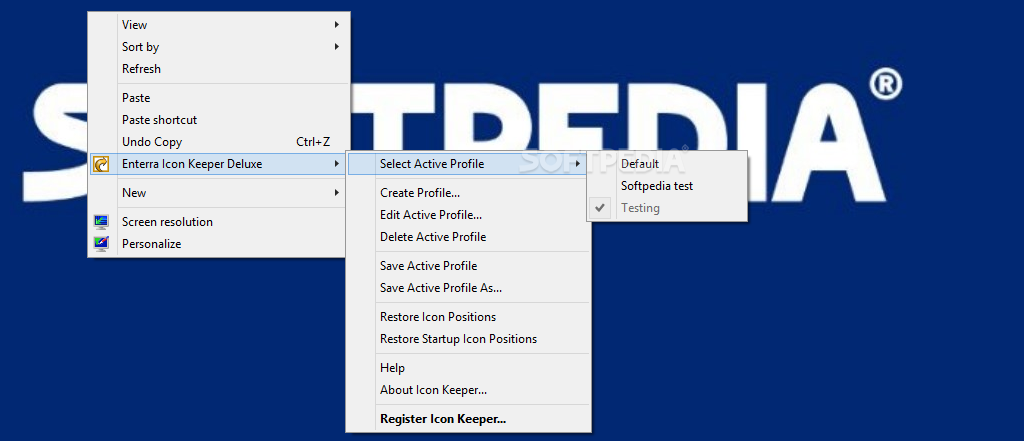Select Paste shortcut
Screen dimensions: 1024x441
coord(219,120)
